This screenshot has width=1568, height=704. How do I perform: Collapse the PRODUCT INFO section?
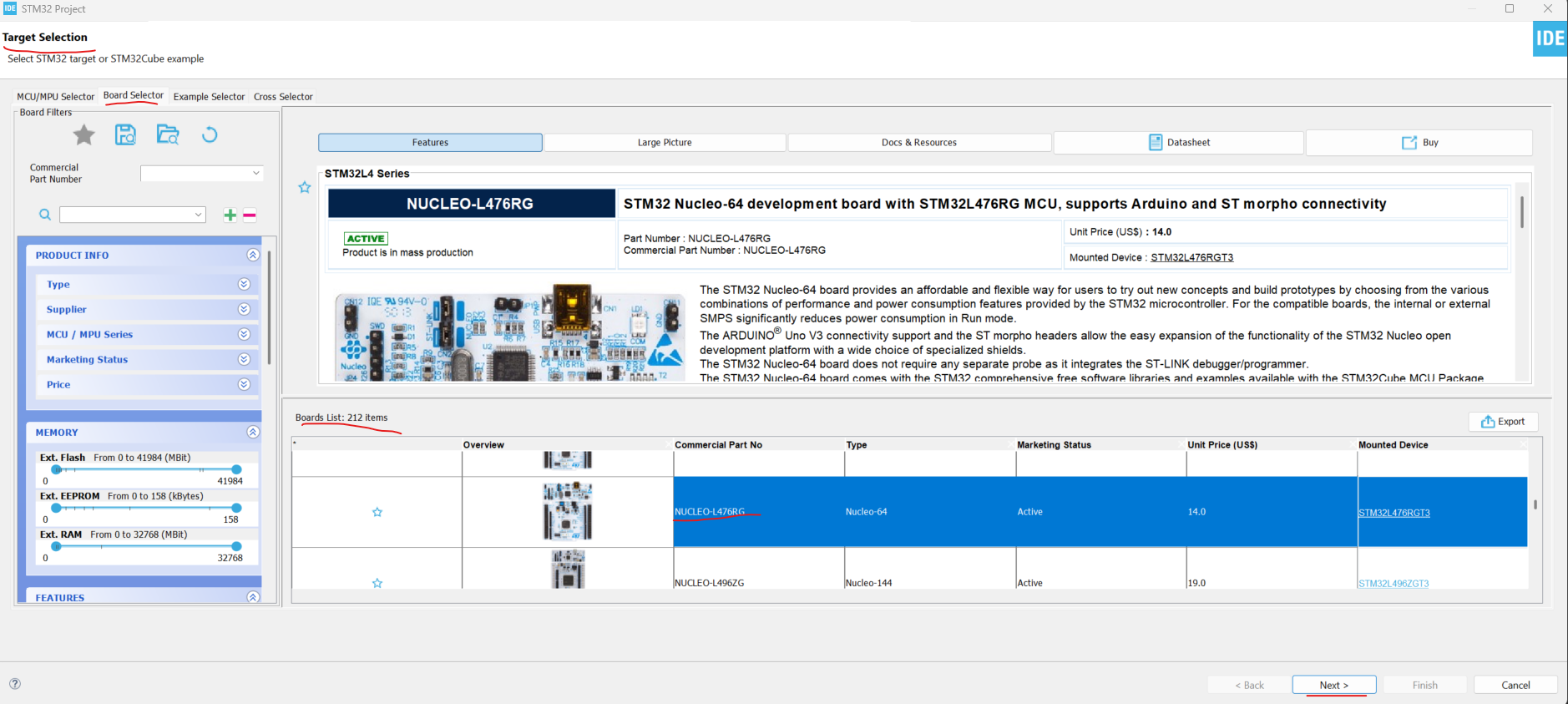click(x=253, y=255)
